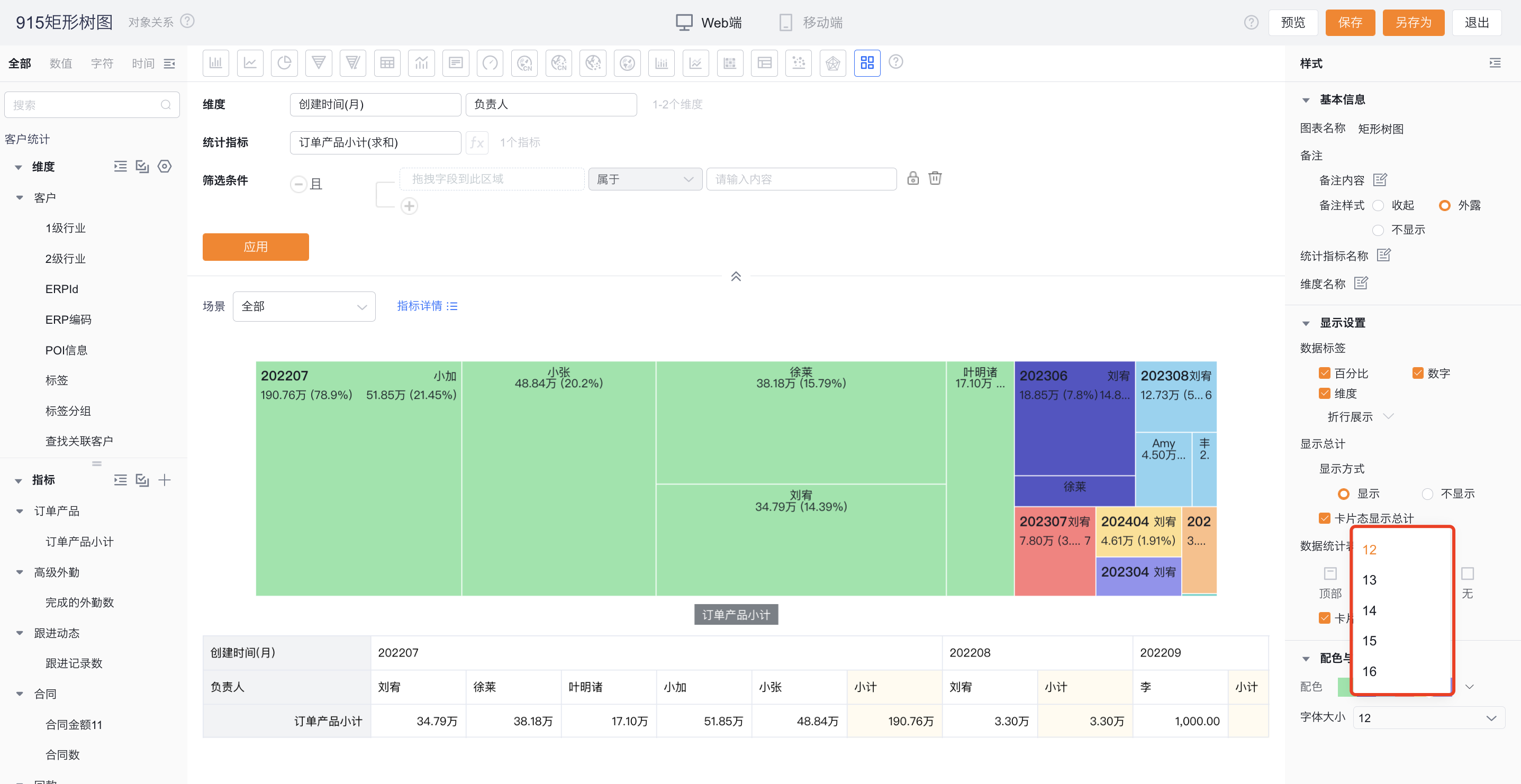The width and height of the screenshot is (1521, 784).
Task: Select the heatmap grid chart icon
Action: [x=730, y=62]
